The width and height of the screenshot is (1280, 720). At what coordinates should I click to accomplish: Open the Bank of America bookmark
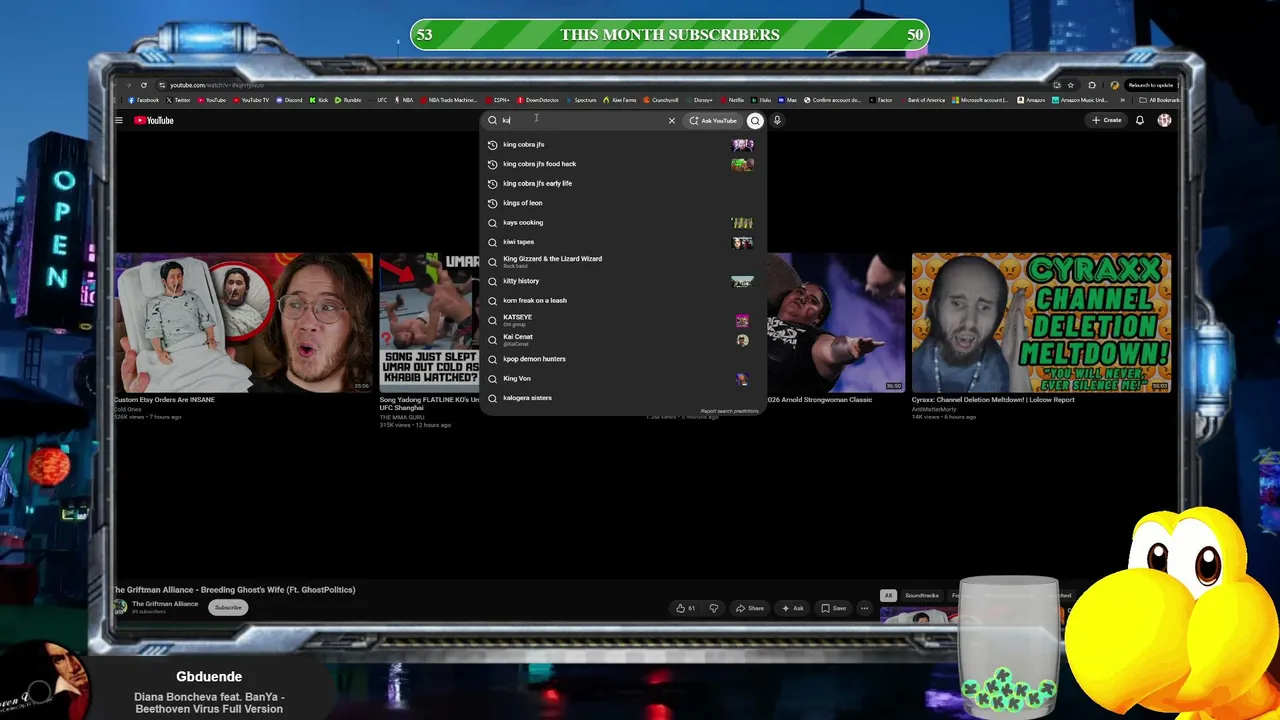point(922,100)
